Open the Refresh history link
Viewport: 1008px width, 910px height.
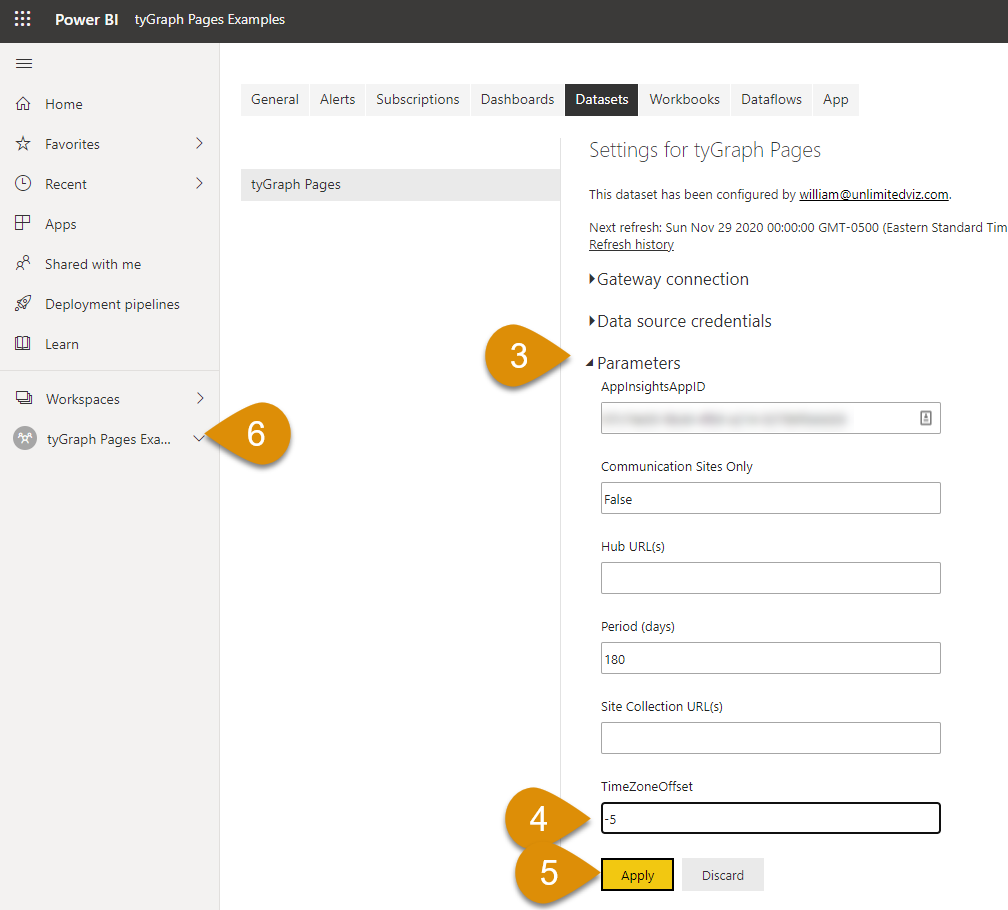click(631, 245)
